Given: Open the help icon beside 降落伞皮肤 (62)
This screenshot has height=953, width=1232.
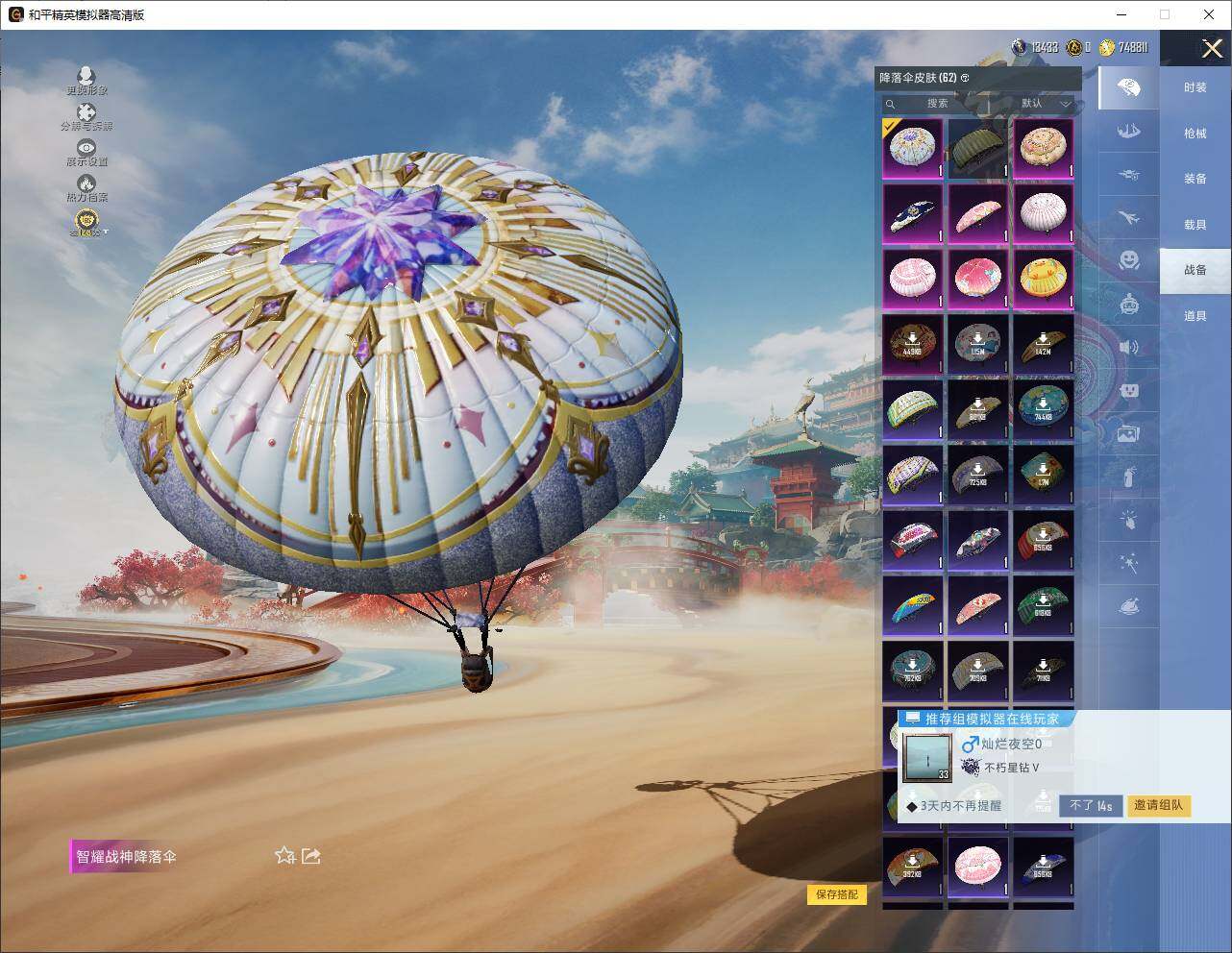Looking at the screenshot, I should (x=965, y=78).
